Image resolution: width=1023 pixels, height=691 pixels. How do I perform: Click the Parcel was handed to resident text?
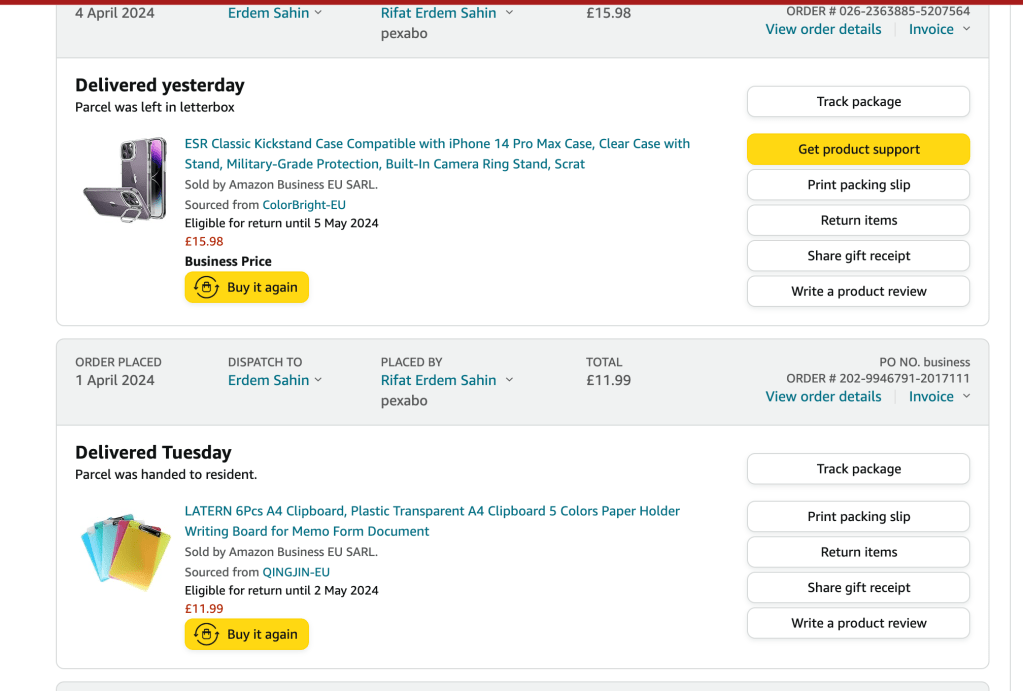(x=166, y=475)
